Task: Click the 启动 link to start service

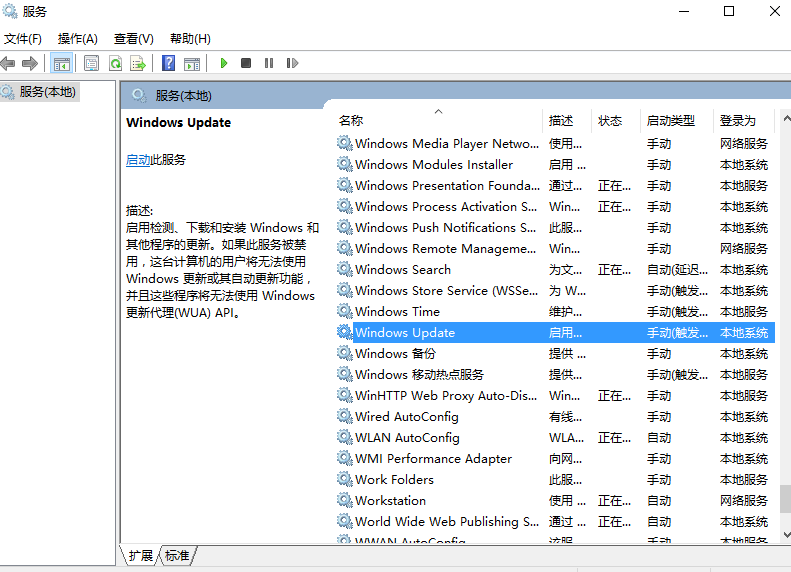Action: point(138,160)
